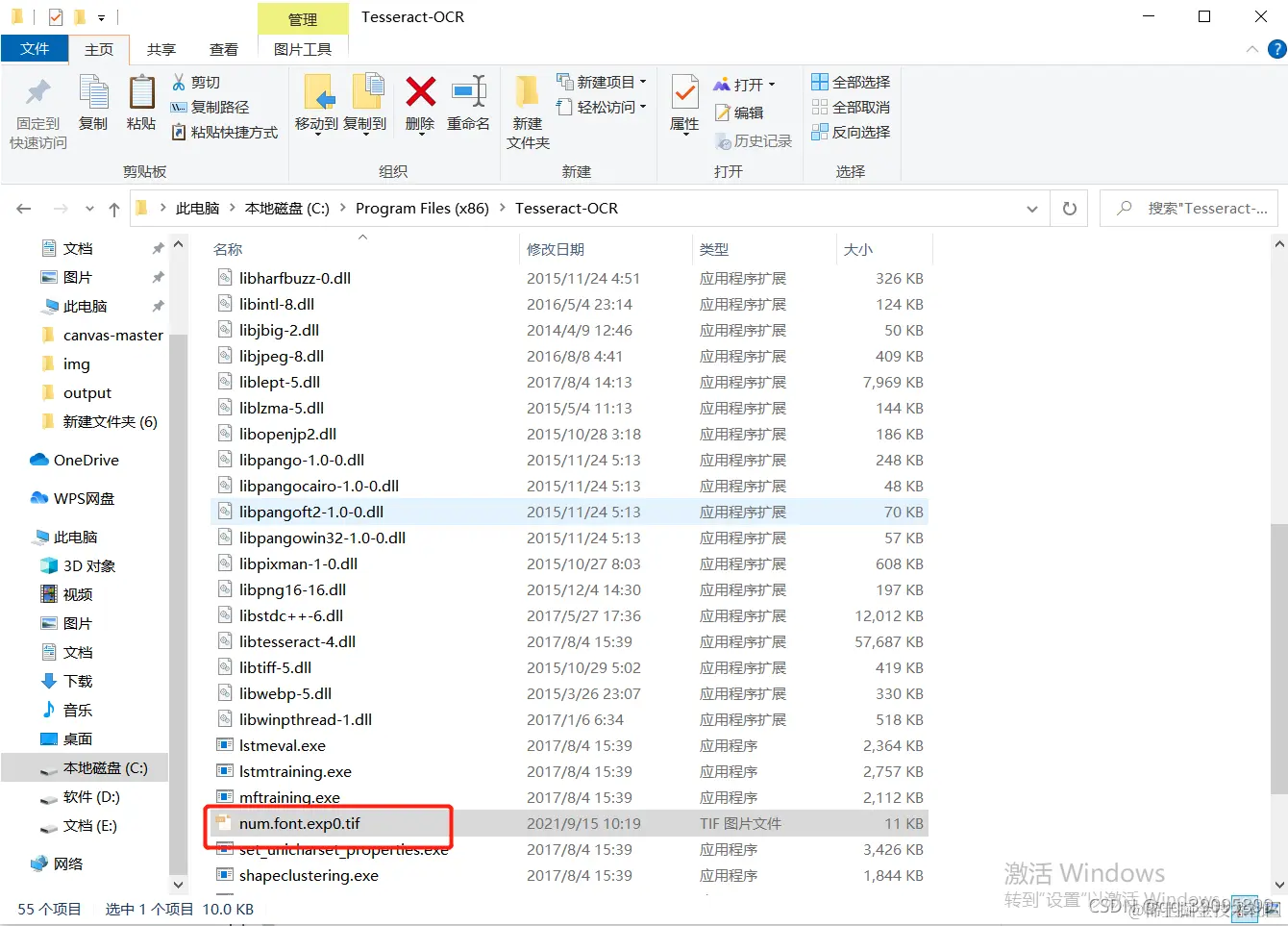Image resolution: width=1288 pixels, height=926 pixels.
Task: Create a New folder (新建文件夹)
Action: [x=528, y=112]
